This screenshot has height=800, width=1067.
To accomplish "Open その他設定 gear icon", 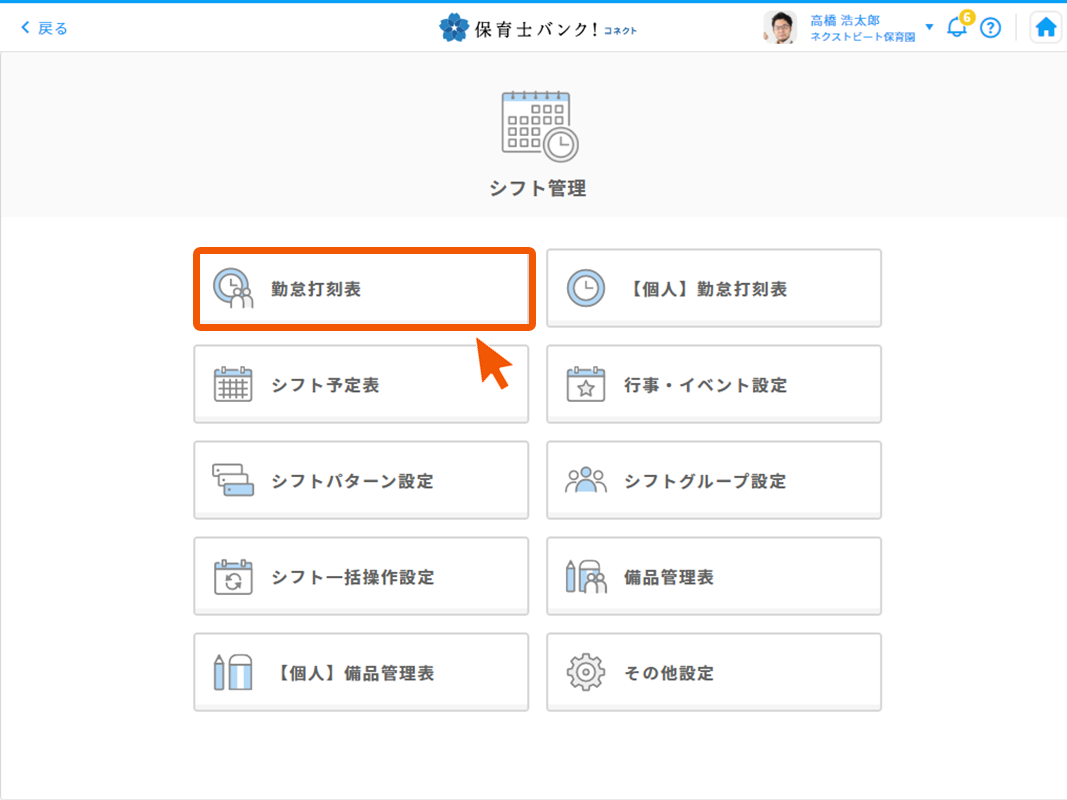I will coord(586,673).
